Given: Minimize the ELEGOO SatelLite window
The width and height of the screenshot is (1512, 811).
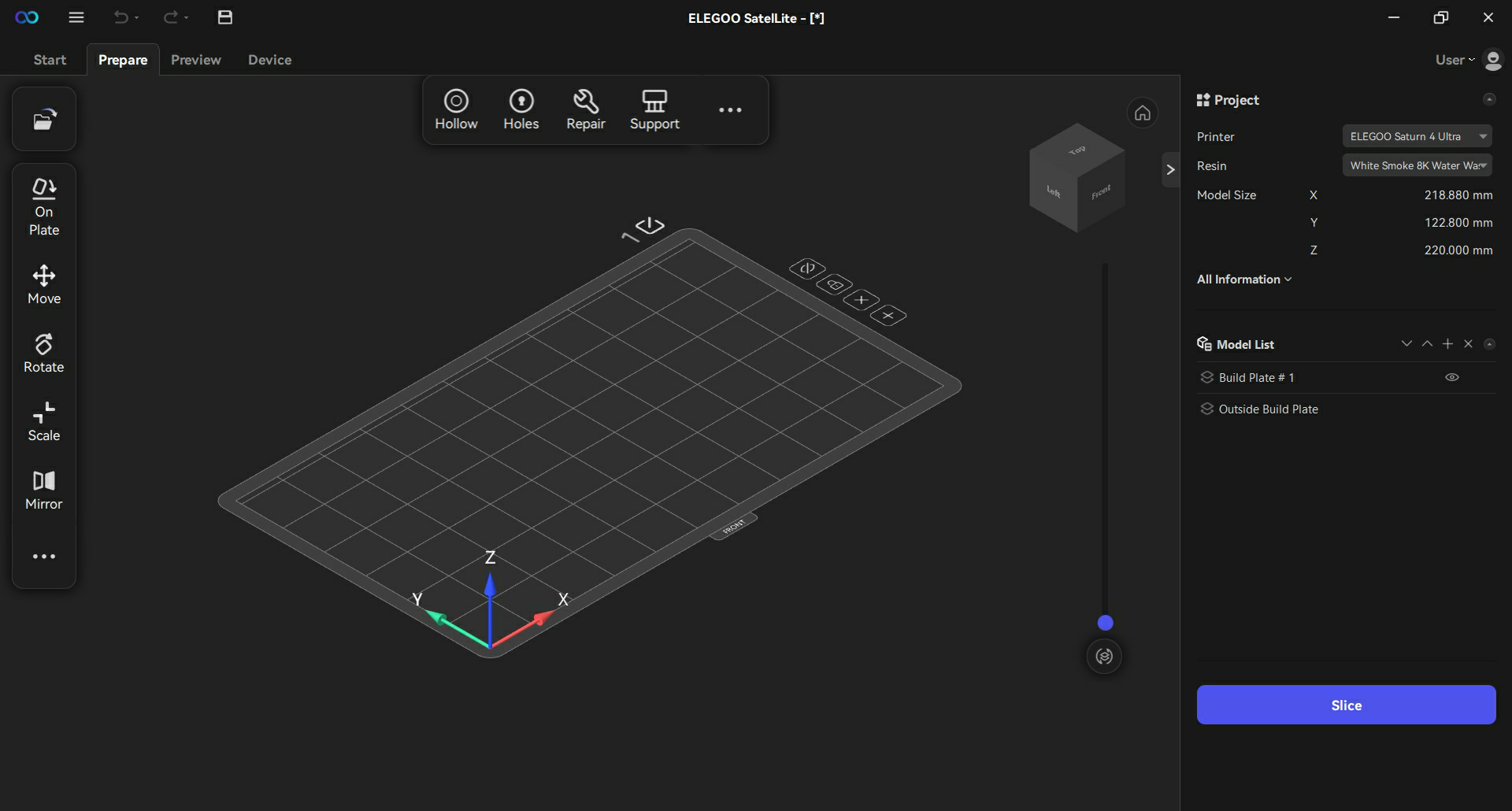Looking at the screenshot, I should (x=1394, y=17).
